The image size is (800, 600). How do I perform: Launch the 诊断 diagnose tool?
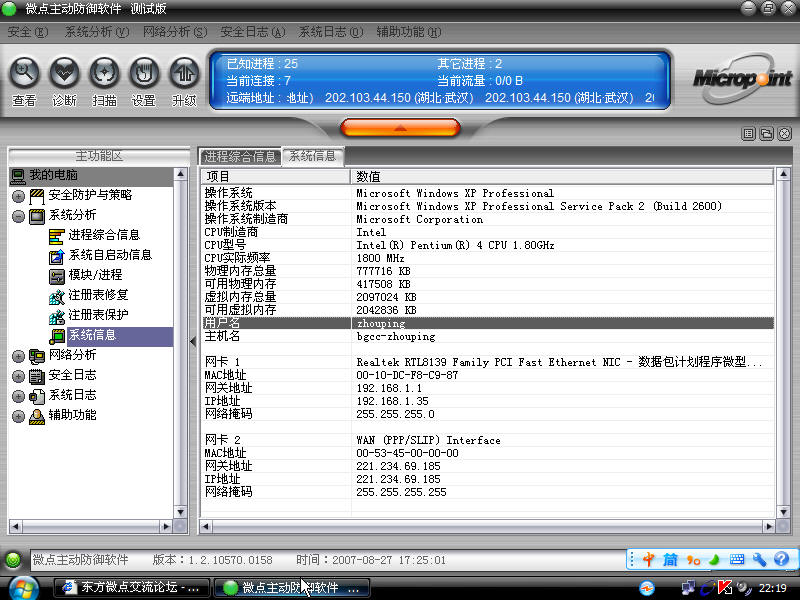pos(64,81)
